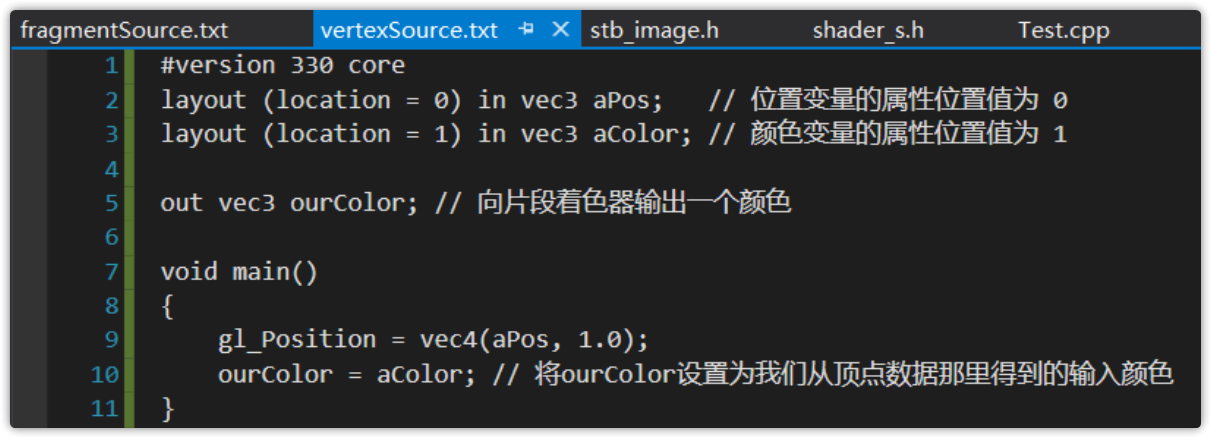Image resolution: width=1211 pixels, height=438 pixels.
Task: Click line number 5 in the gutter
Action: click(x=110, y=203)
